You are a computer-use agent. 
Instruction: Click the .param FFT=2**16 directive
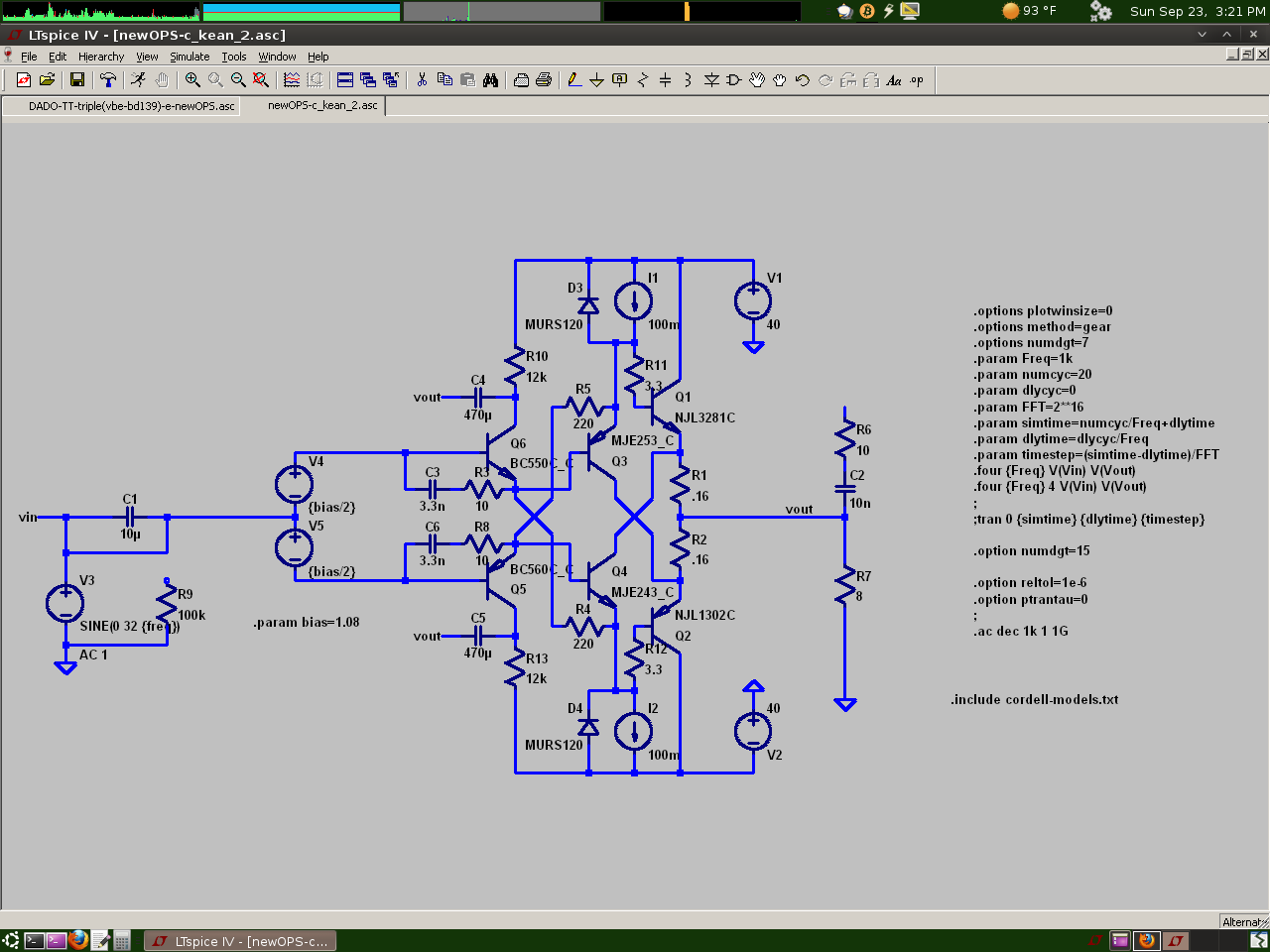pos(1029,407)
